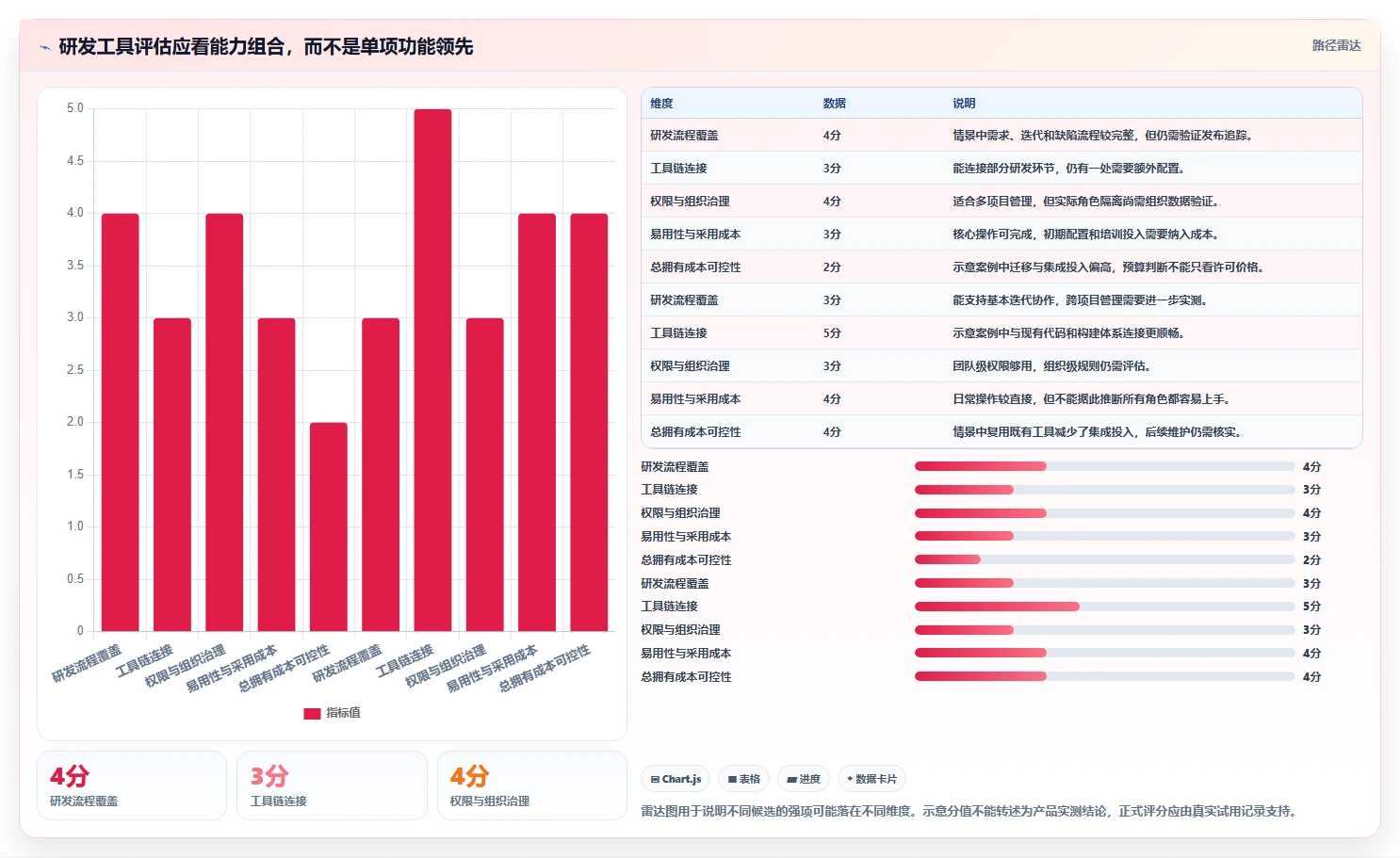1400x858 pixels.
Task: Click the 5分 value in the table
Action: coord(832,333)
